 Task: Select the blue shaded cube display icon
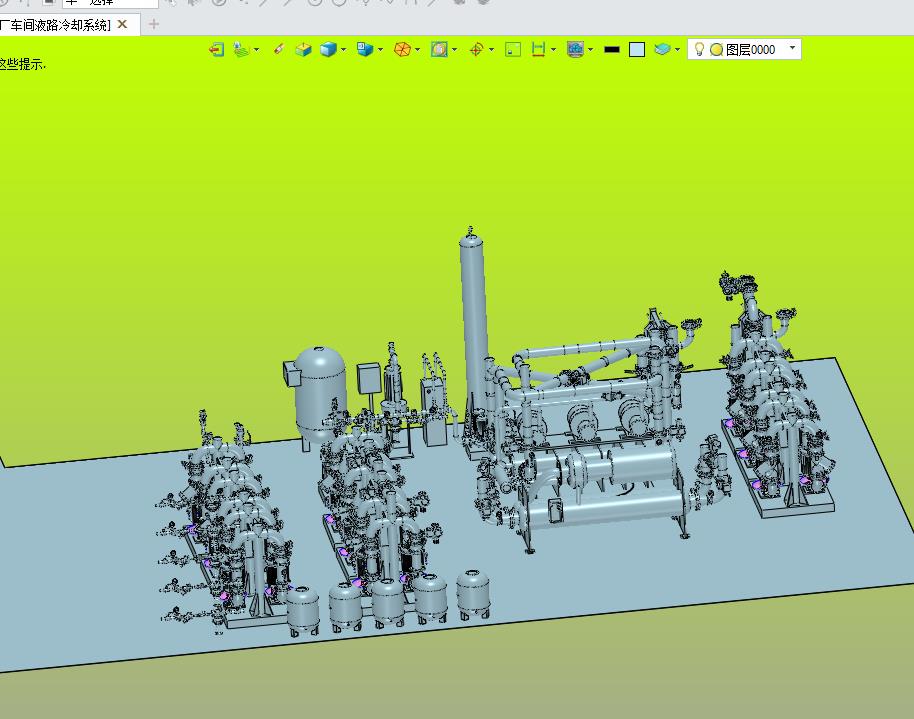pyautogui.click(x=328, y=50)
